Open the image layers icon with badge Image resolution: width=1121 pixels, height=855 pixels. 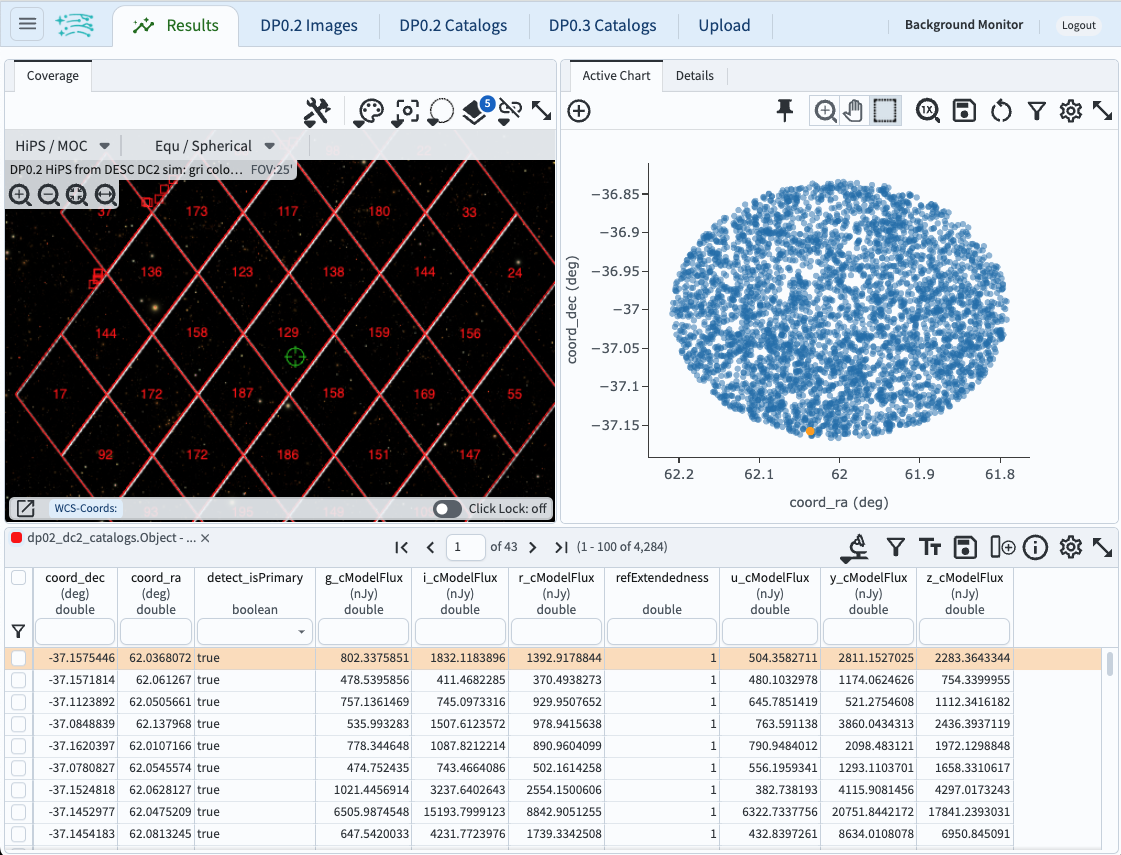point(475,112)
